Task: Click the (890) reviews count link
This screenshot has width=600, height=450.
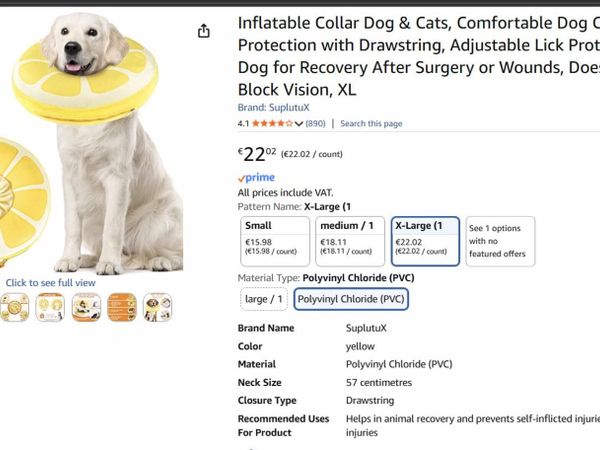Action: coord(316,124)
